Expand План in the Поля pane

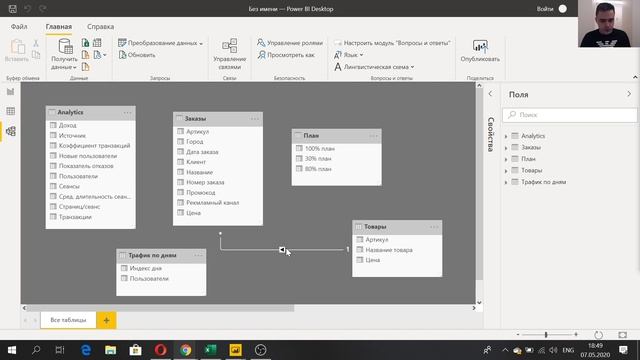point(506,159)
